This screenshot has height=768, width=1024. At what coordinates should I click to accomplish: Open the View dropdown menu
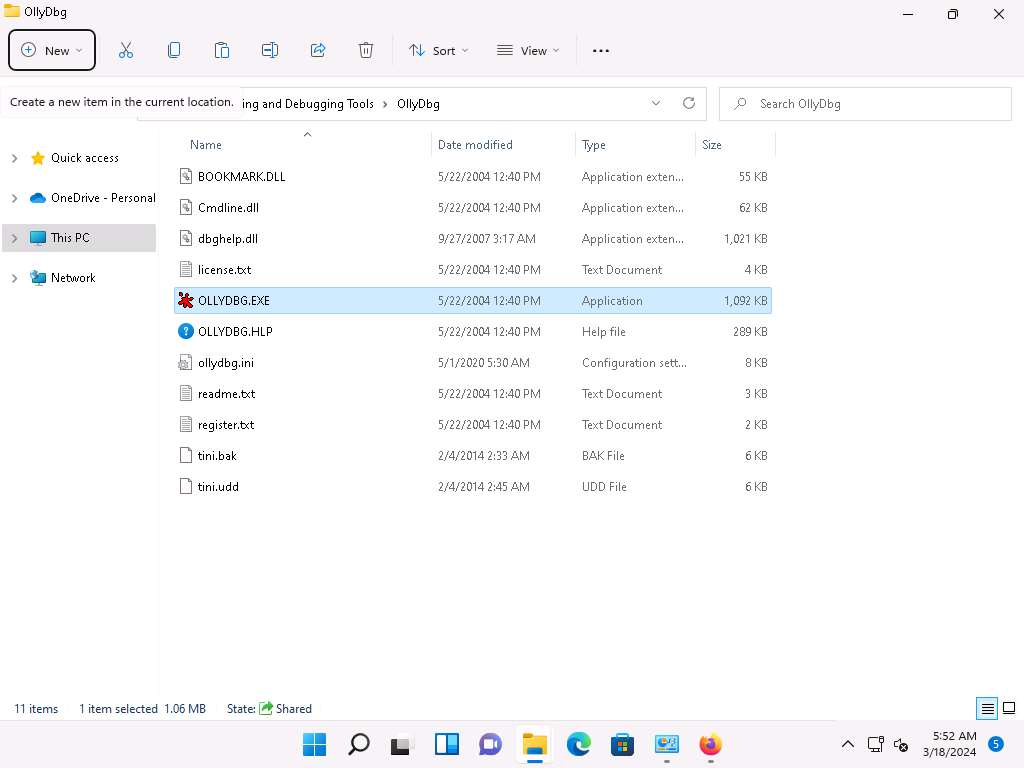click(x=528, y=50)
